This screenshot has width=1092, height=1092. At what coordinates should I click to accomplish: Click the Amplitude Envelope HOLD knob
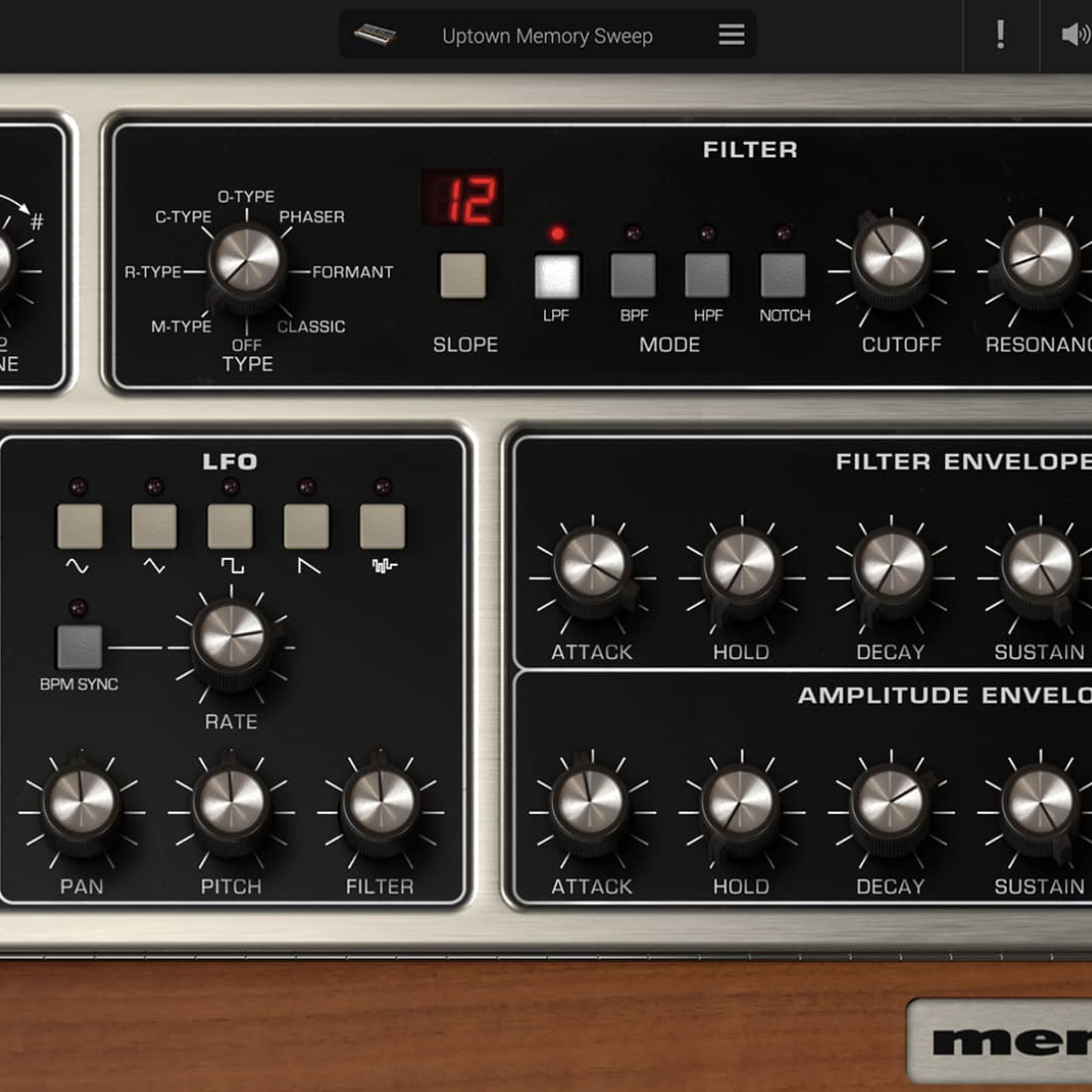click(x=741, y=808)
